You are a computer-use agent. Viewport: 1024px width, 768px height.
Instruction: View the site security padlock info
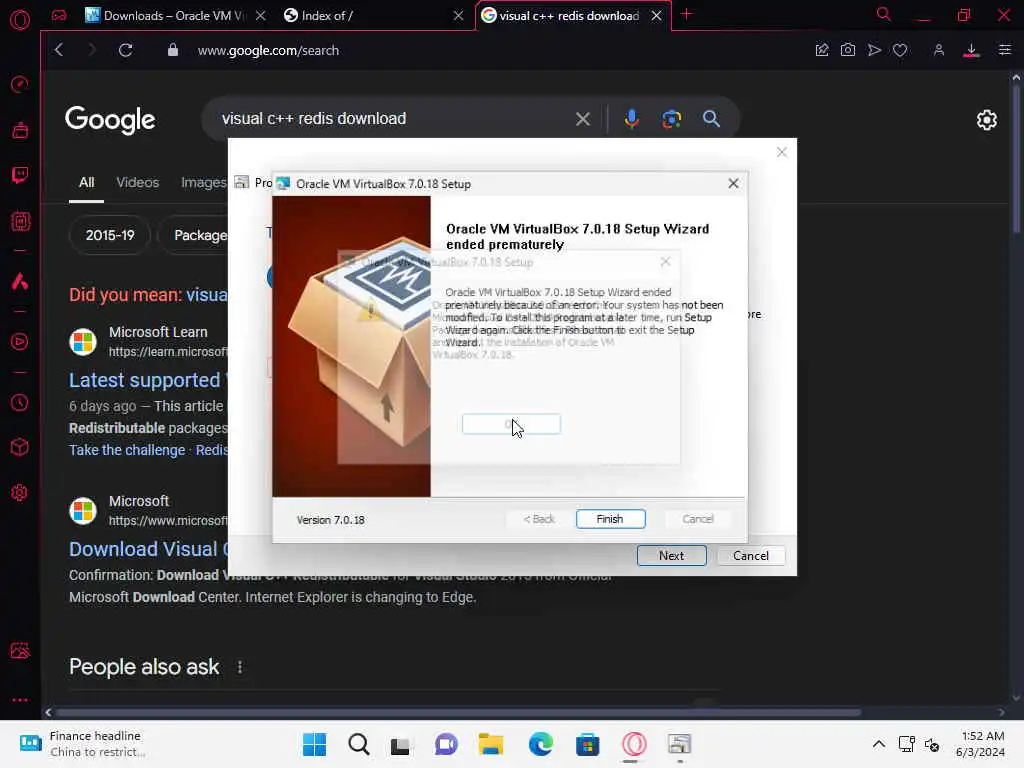click(x=172, y=50)
